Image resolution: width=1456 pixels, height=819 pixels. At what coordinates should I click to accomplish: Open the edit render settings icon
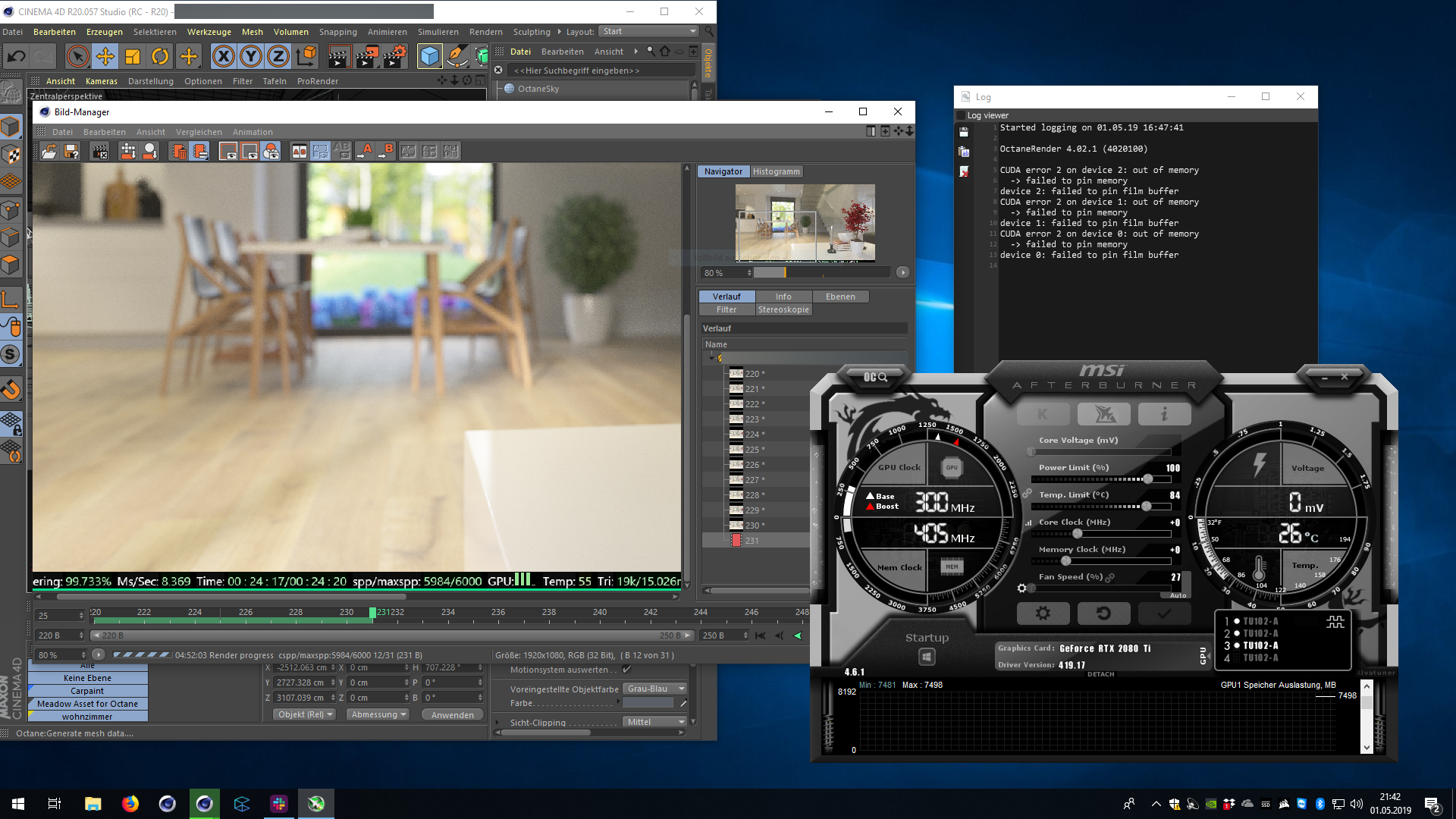point(395,56)
